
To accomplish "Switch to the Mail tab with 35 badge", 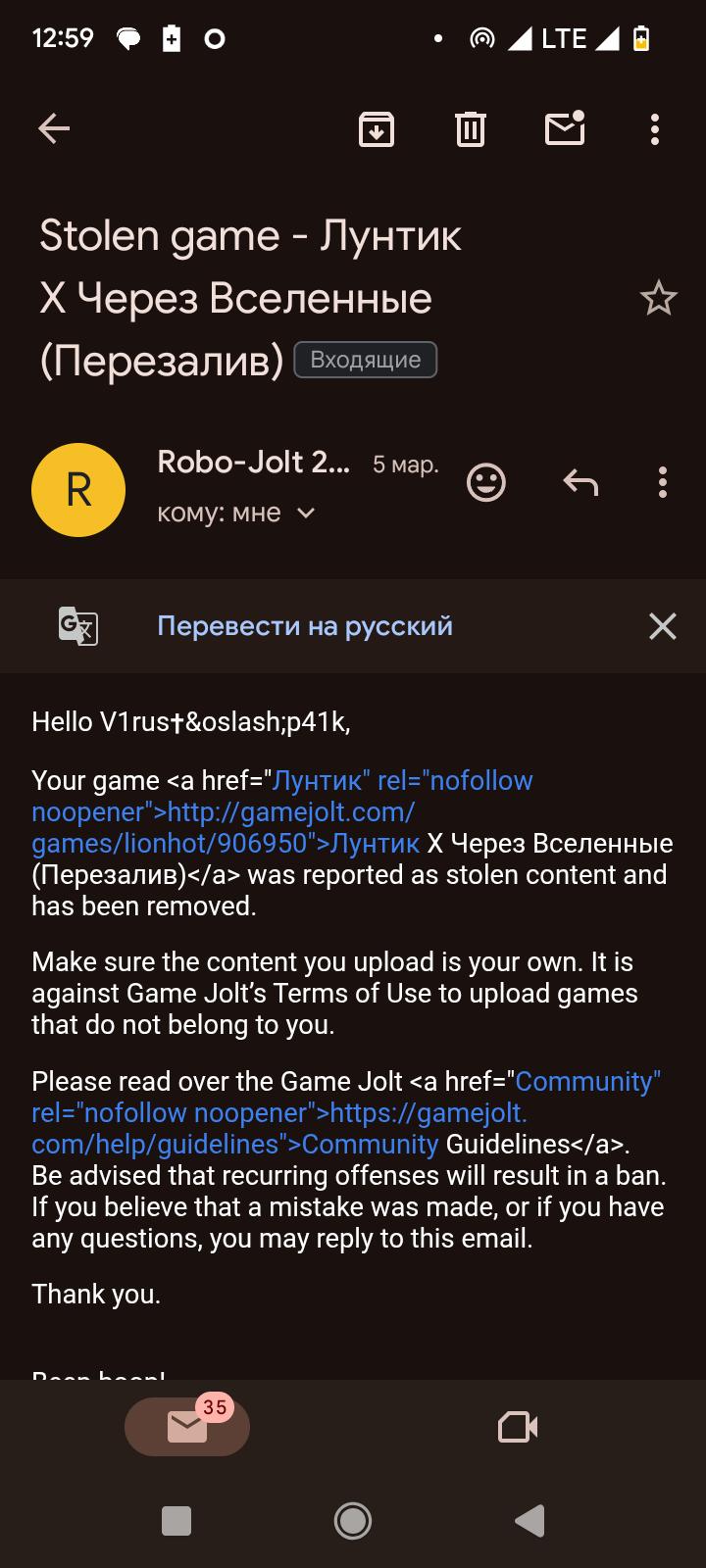I will (187, 1426).
